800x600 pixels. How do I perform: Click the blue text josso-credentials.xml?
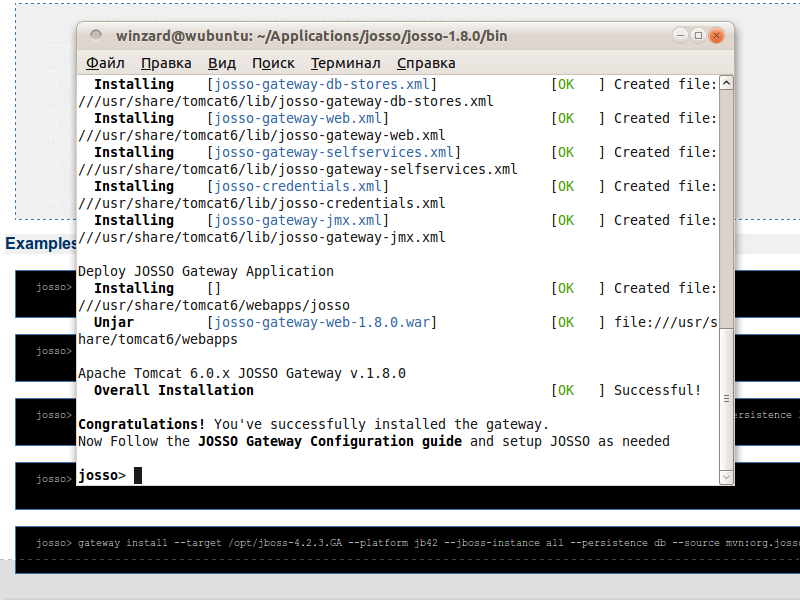(298, 186)
